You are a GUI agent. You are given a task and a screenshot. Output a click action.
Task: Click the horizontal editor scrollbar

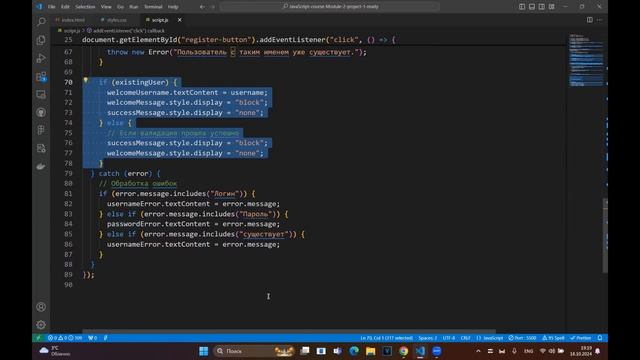(x=289, y=331)
